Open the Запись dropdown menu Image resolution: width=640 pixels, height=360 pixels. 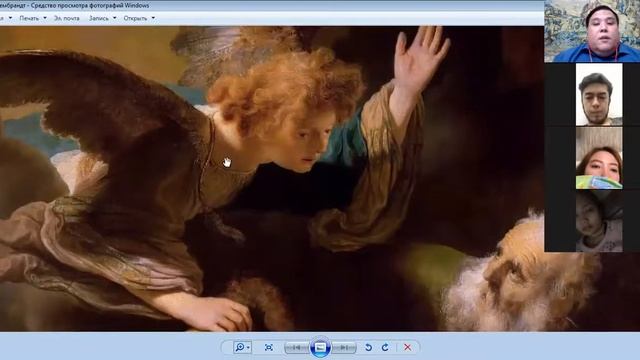coord(102,18)
